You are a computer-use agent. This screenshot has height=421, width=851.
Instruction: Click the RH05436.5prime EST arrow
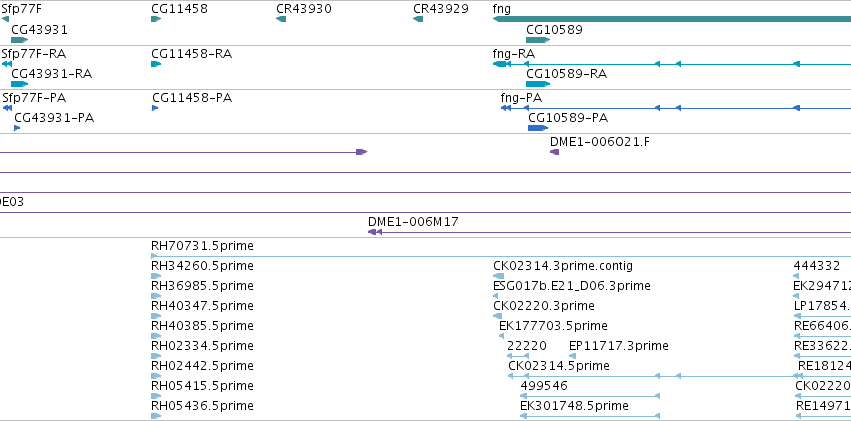(156, 416)
